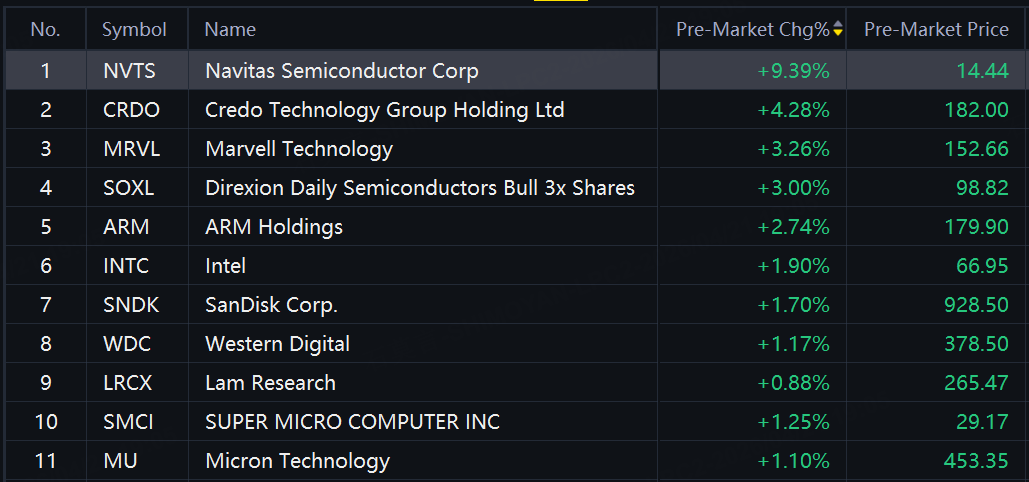Click the LRCX ticker

pyautogui.click(x=127, y=383)
